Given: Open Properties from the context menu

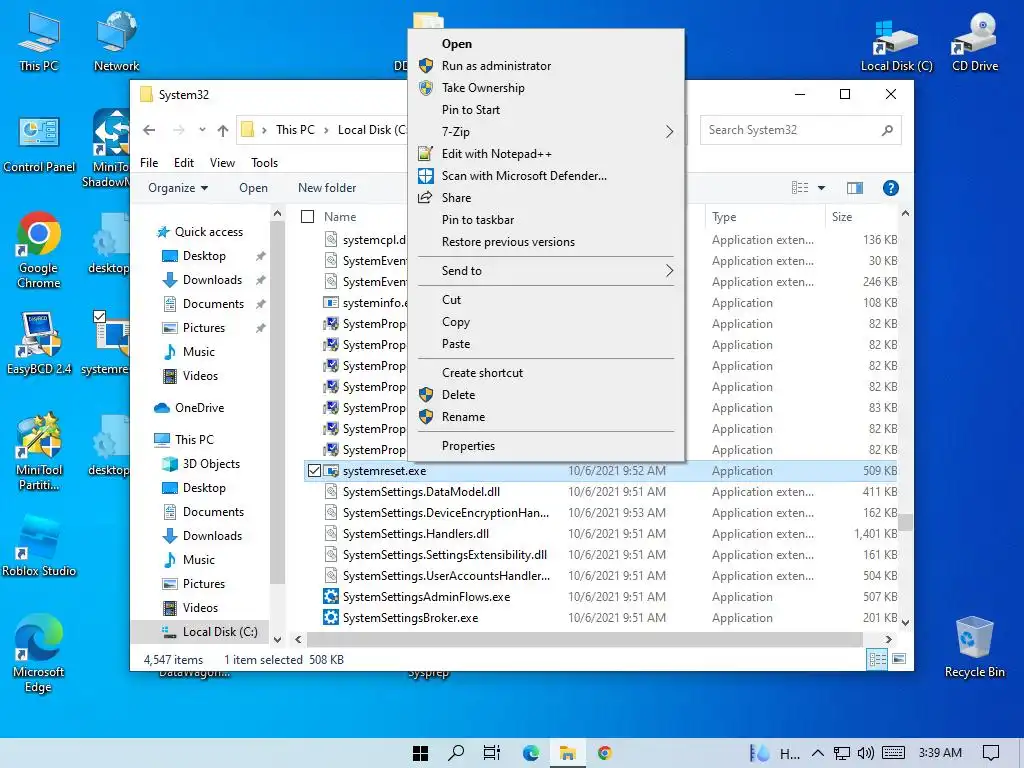Looking at the screenshot, I should [x=468, y=445].
